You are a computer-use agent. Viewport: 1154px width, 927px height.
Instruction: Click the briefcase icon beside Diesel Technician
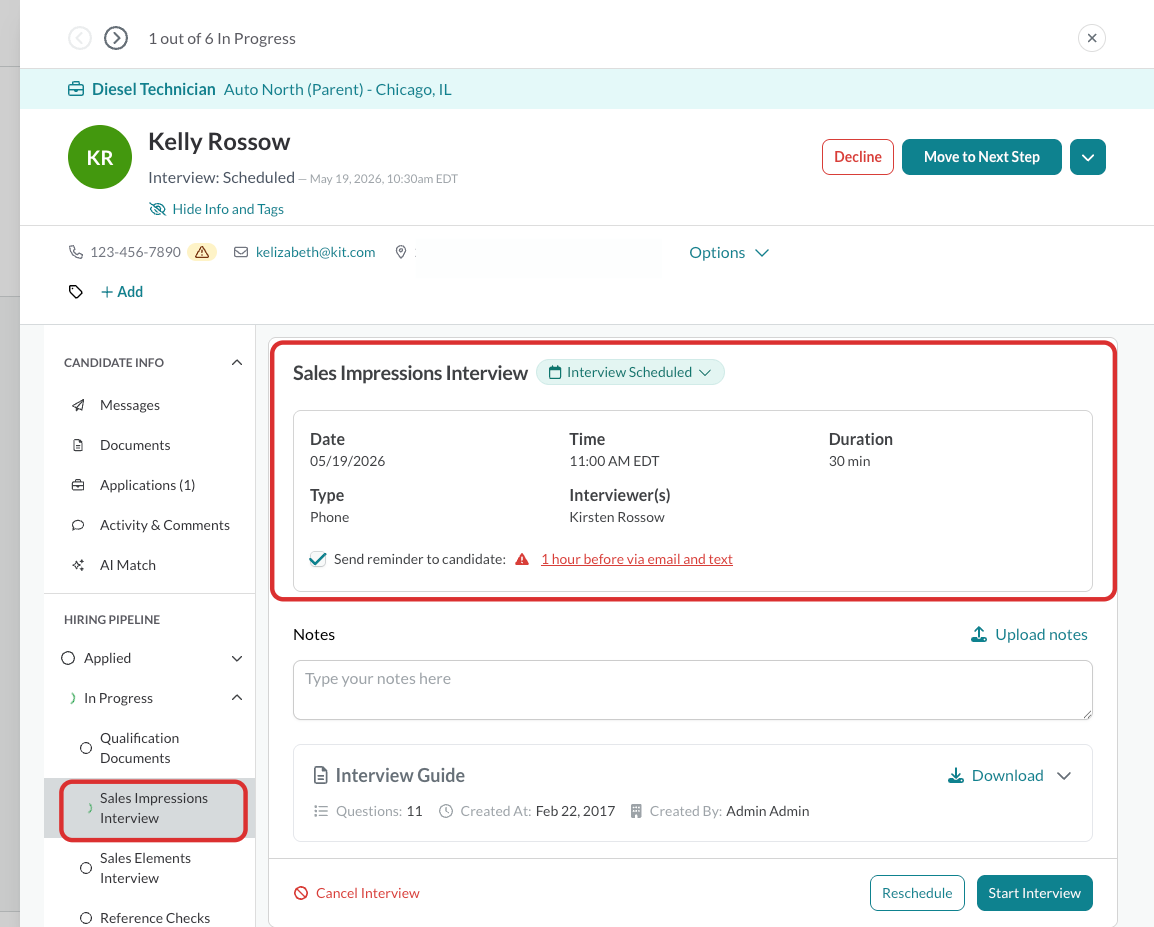pos(76,90)
